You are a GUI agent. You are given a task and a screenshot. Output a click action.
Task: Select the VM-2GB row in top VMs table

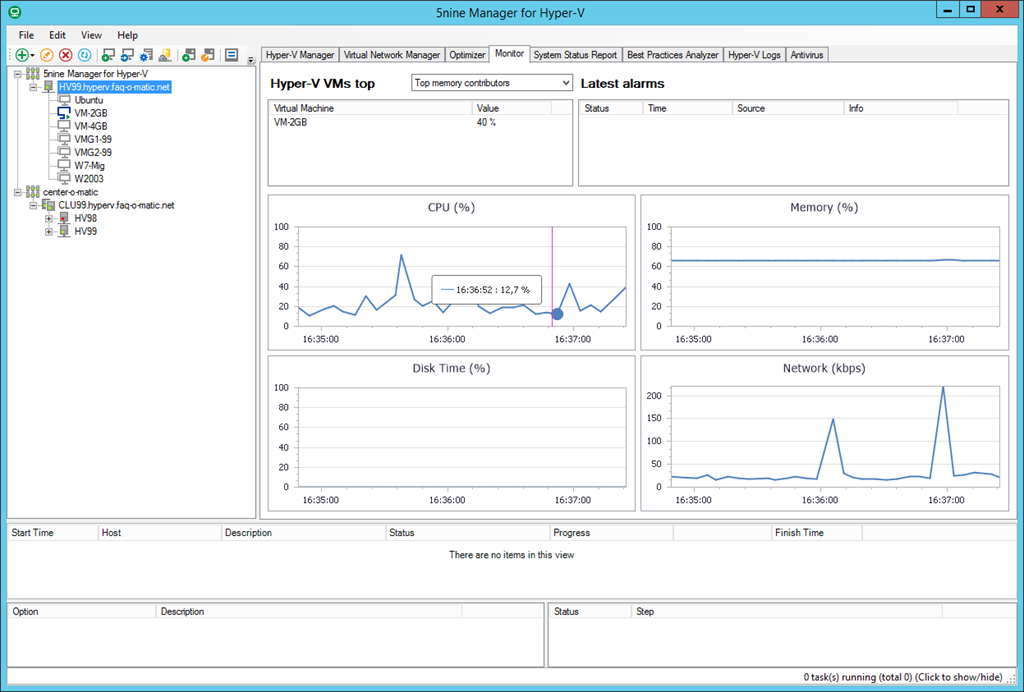point(419,122)
